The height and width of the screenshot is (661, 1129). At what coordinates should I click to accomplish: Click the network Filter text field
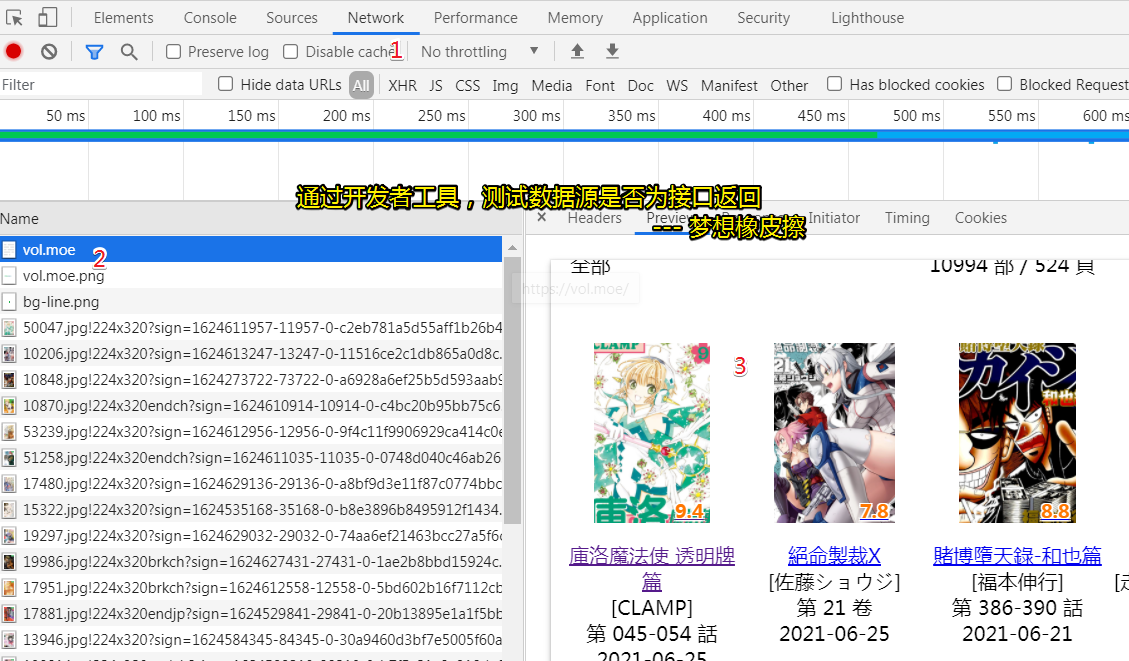101,85
